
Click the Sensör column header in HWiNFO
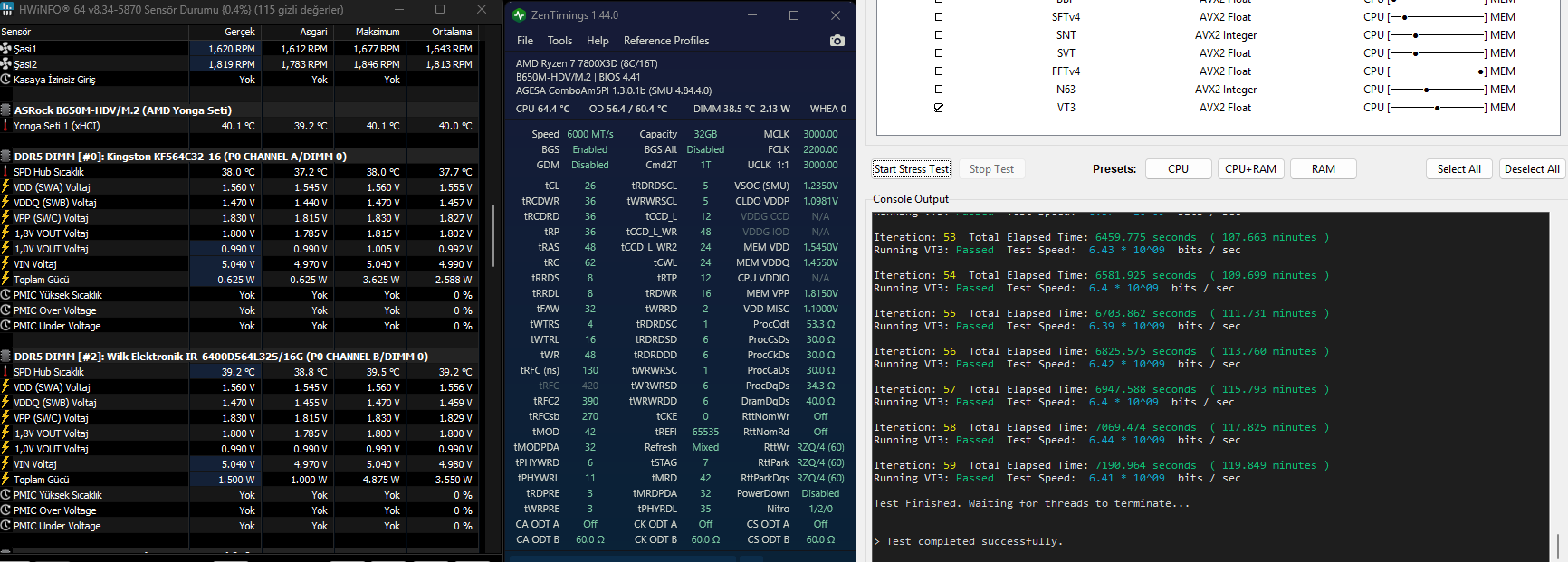click(94, 32)
